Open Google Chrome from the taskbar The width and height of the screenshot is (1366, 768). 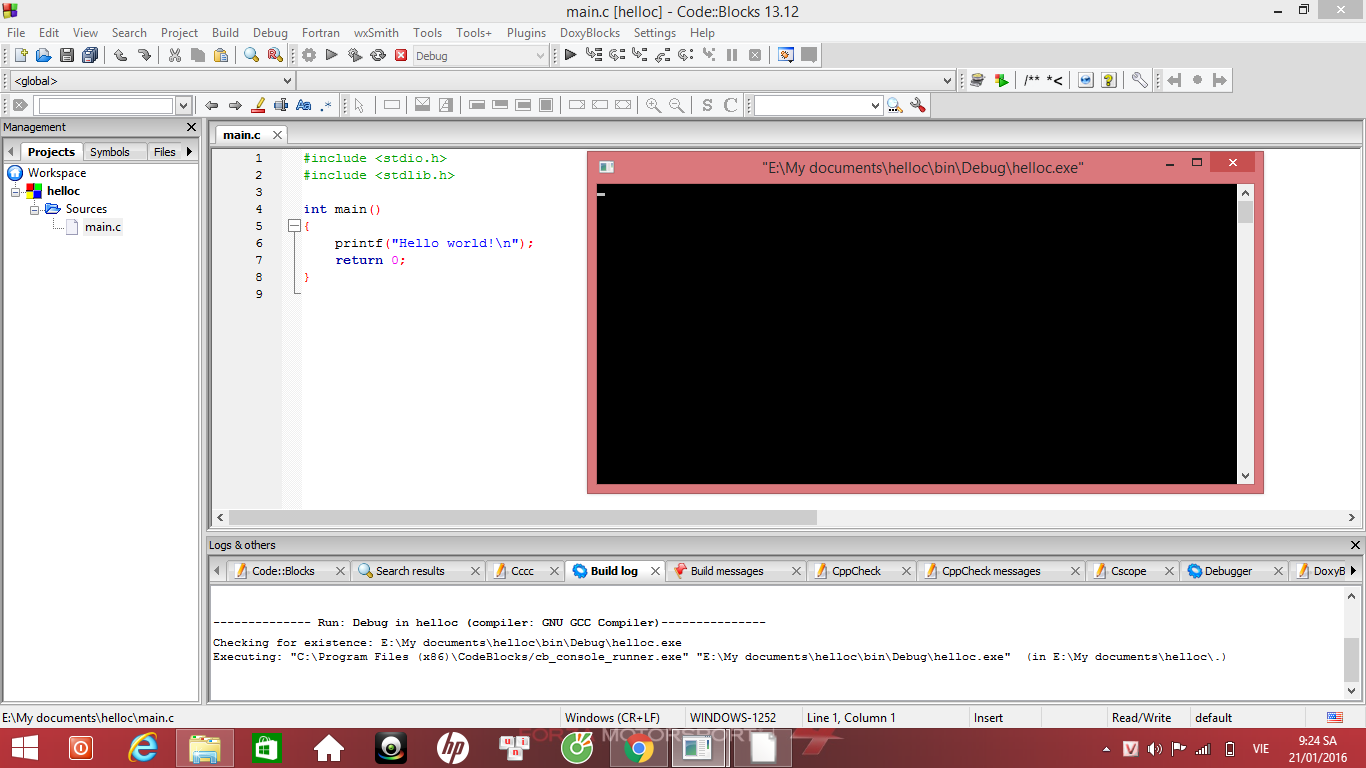click(x=640, y=748)
